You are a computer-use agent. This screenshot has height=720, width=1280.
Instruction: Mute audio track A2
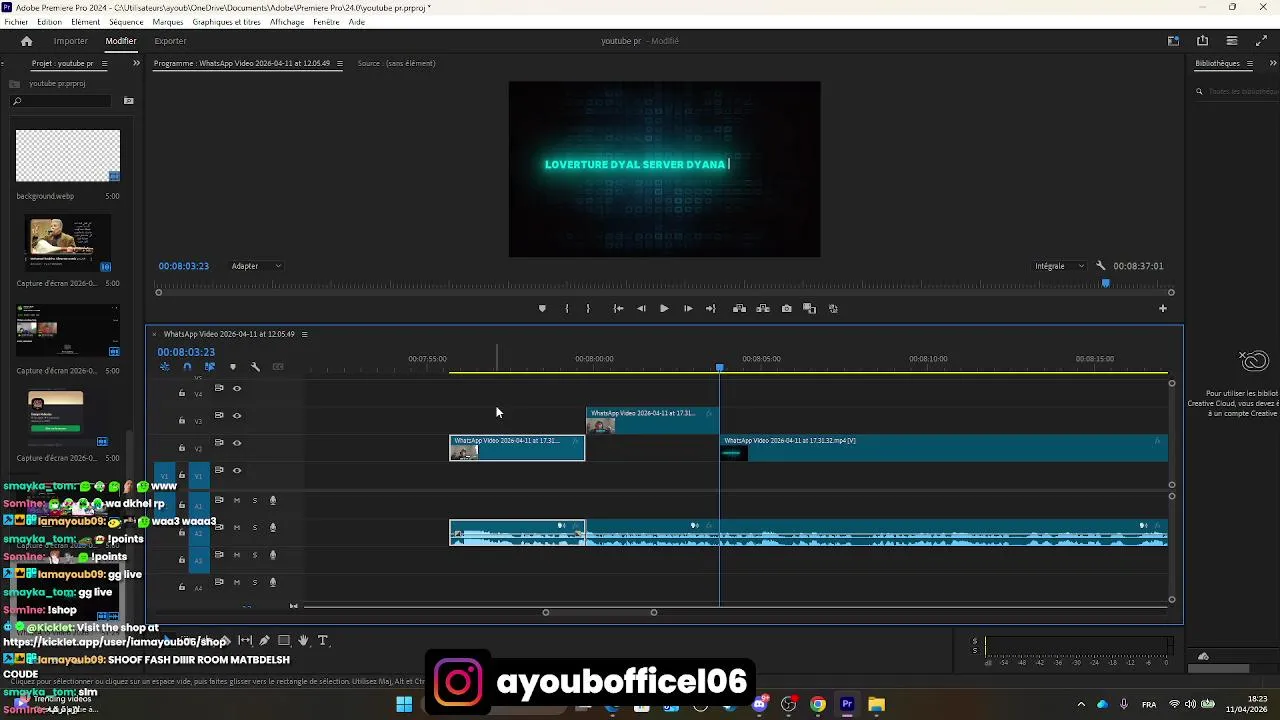click(237, 527)
